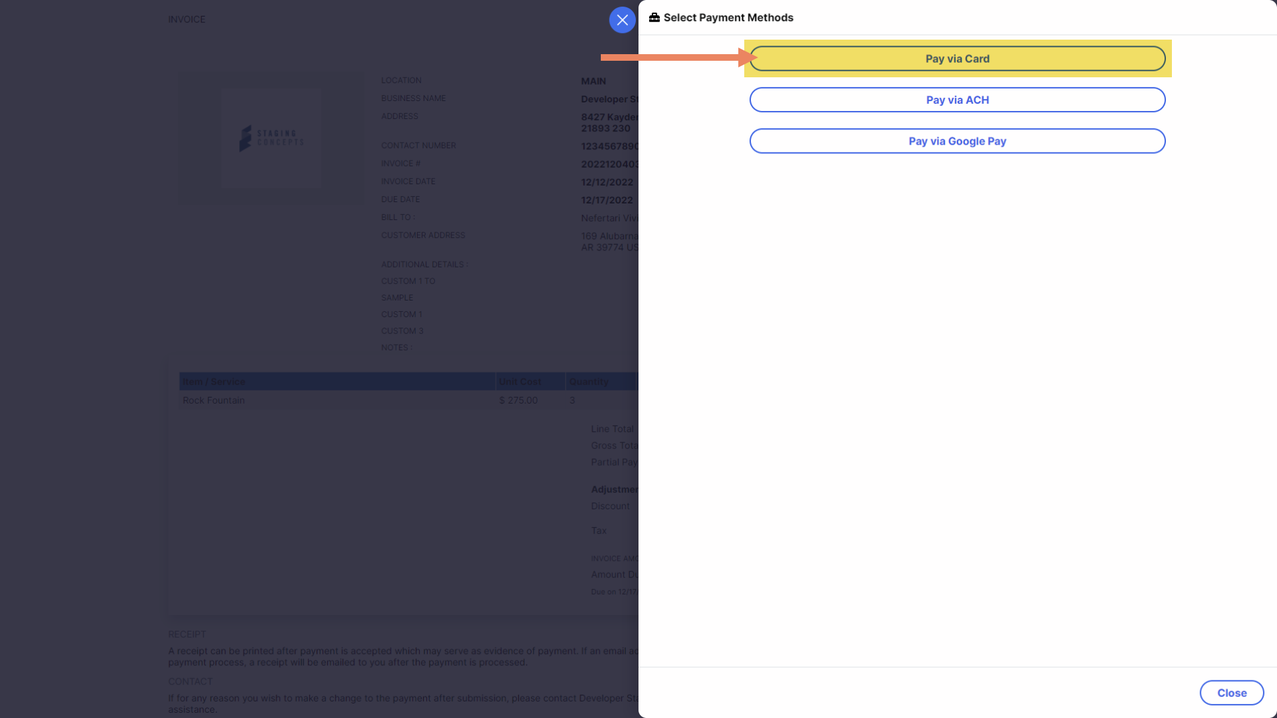The image size is (1277, 718).
Task: Click the Item / Service column header
Action: point(214,382)
